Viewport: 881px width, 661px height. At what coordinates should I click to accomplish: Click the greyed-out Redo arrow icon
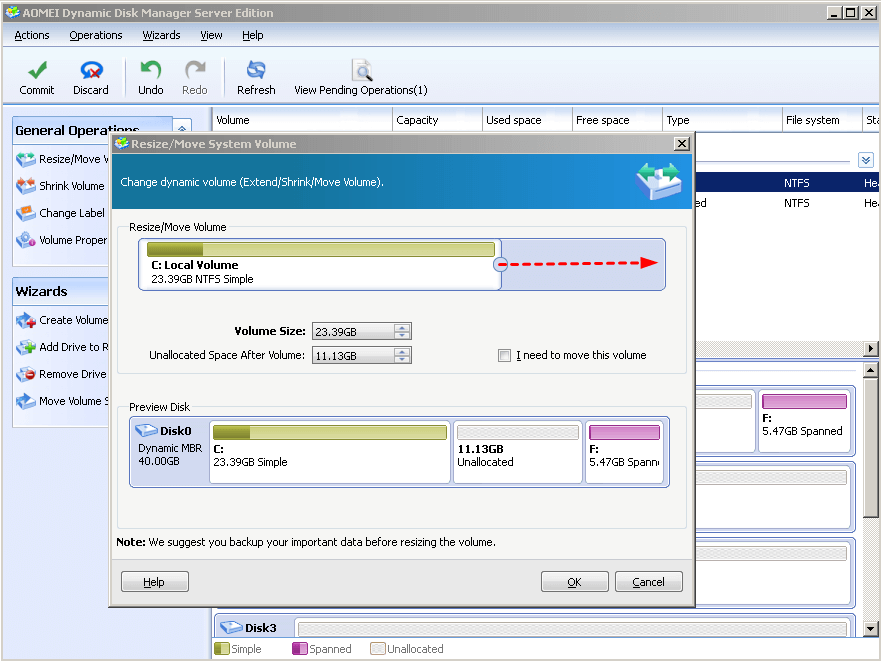click(195, 70)
